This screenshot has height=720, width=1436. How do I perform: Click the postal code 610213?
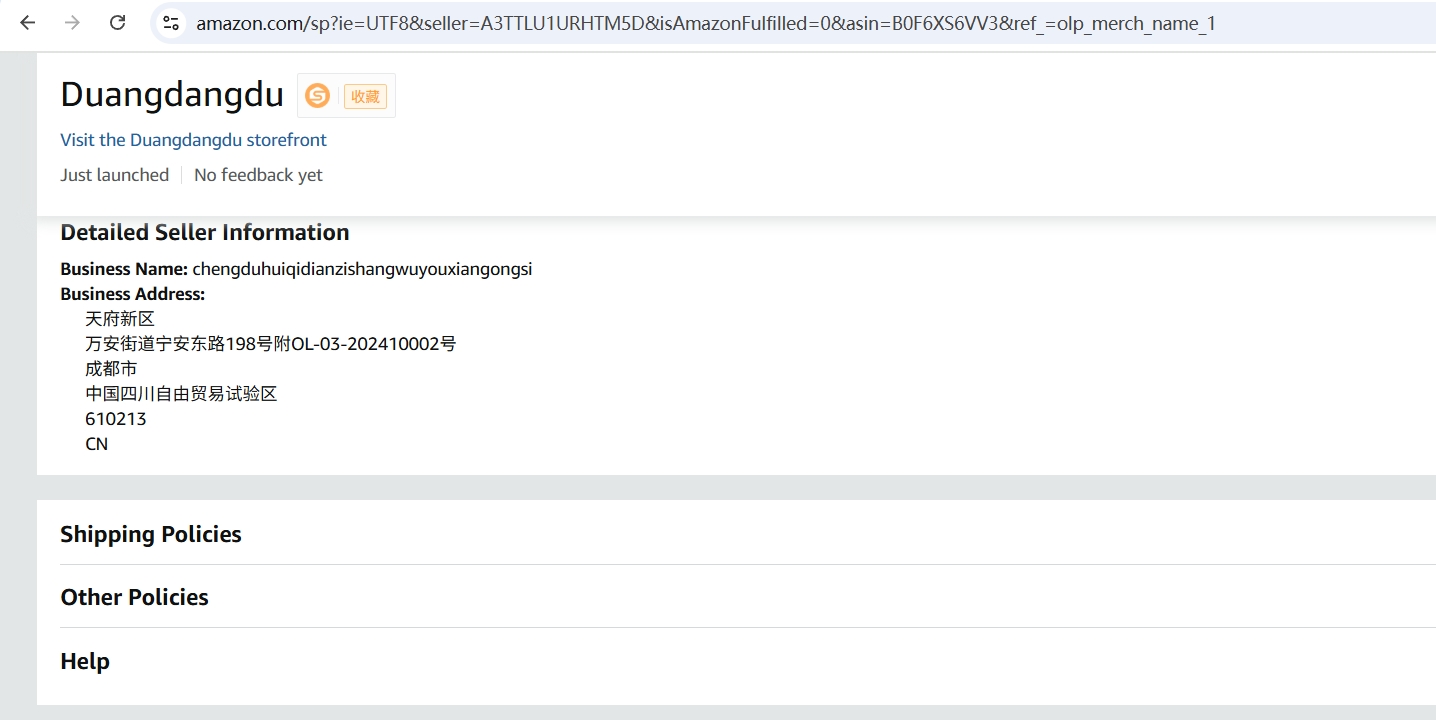coord(116,419)
